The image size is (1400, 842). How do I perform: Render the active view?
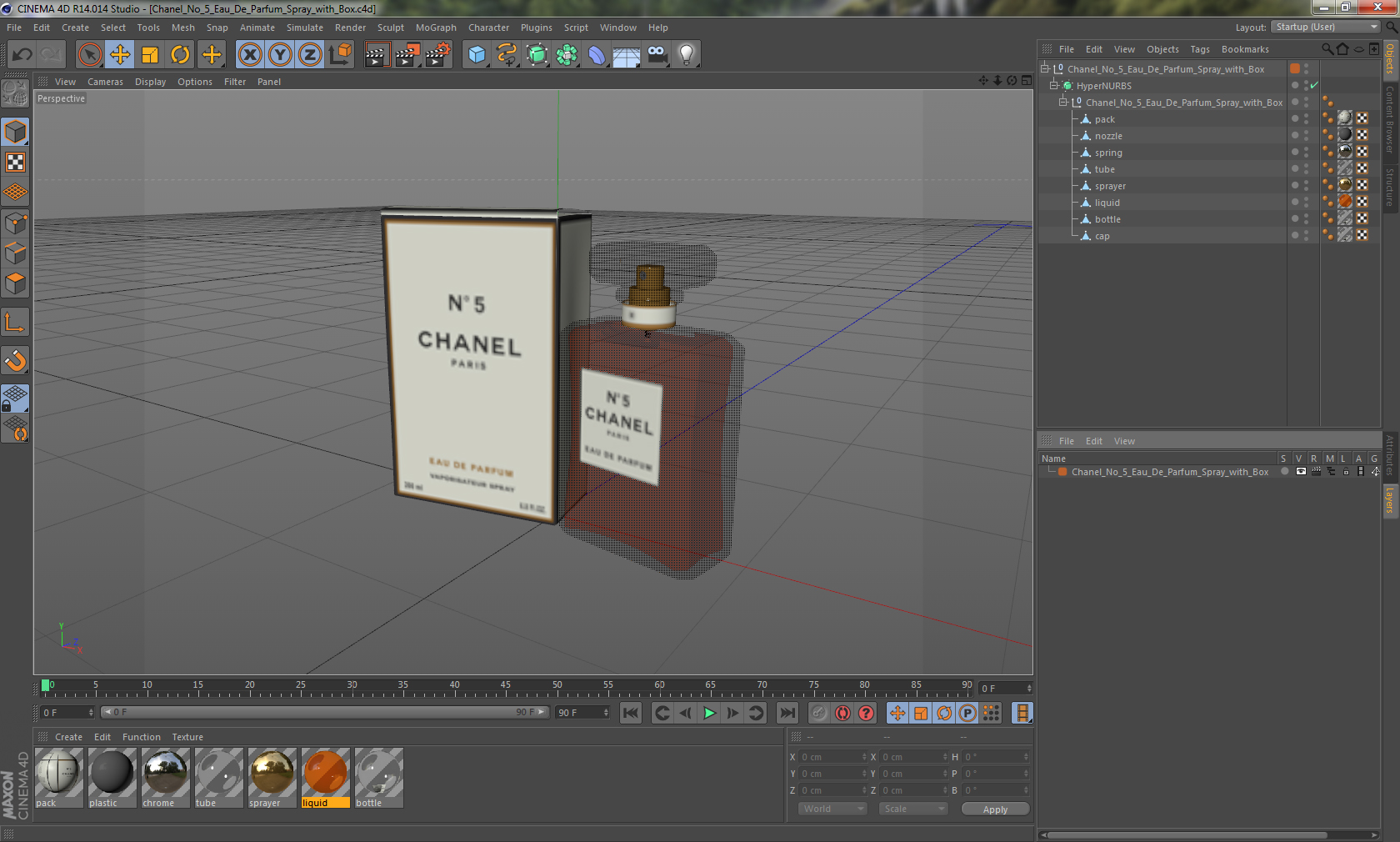[377, 55]
